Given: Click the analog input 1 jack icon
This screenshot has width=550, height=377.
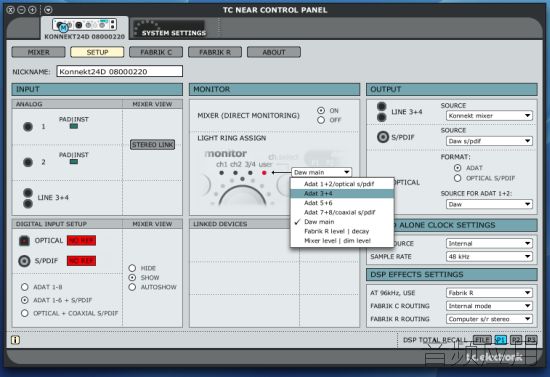Looking at the screenshot, I should (28, 127).
